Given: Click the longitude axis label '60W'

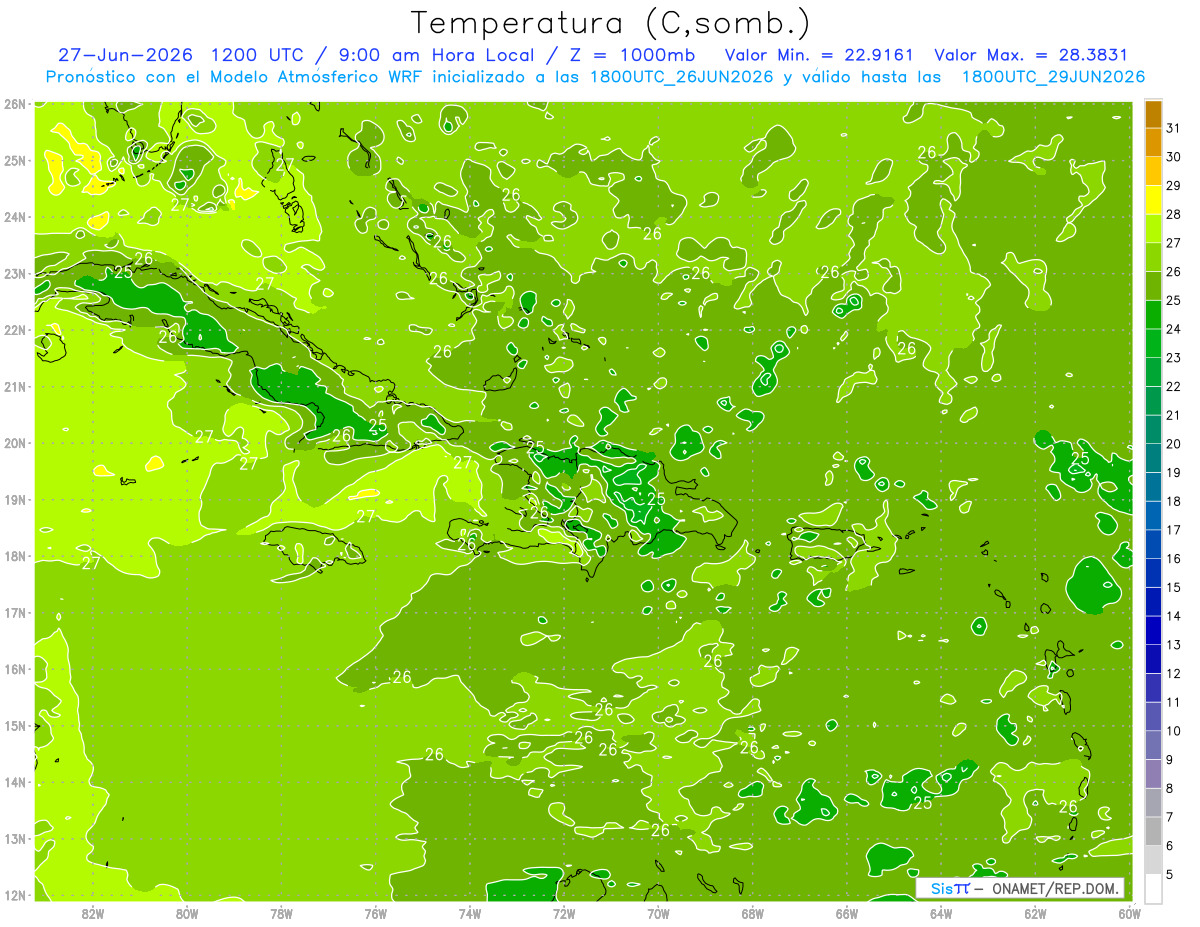Looking at the screenshot, I should 1129,913.
